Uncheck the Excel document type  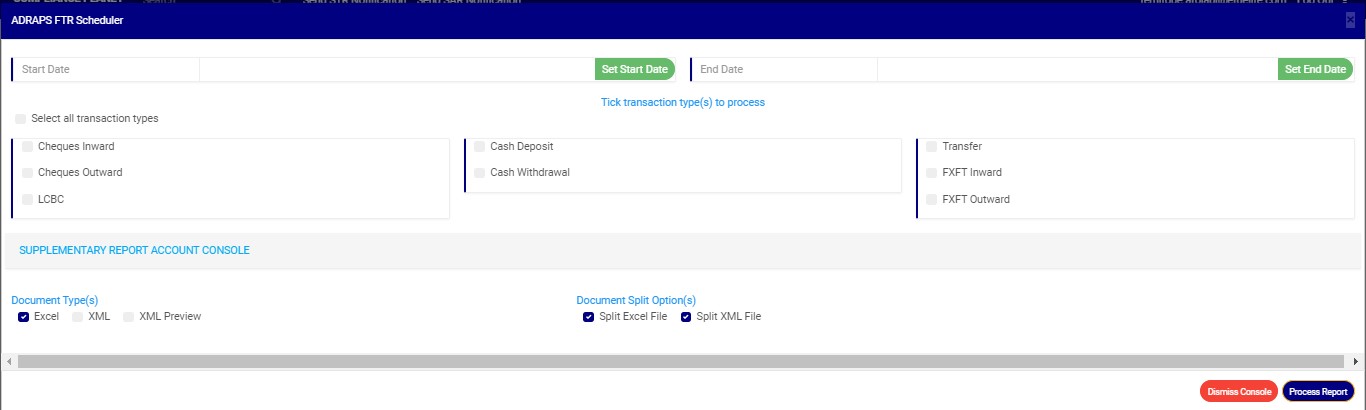23,317
